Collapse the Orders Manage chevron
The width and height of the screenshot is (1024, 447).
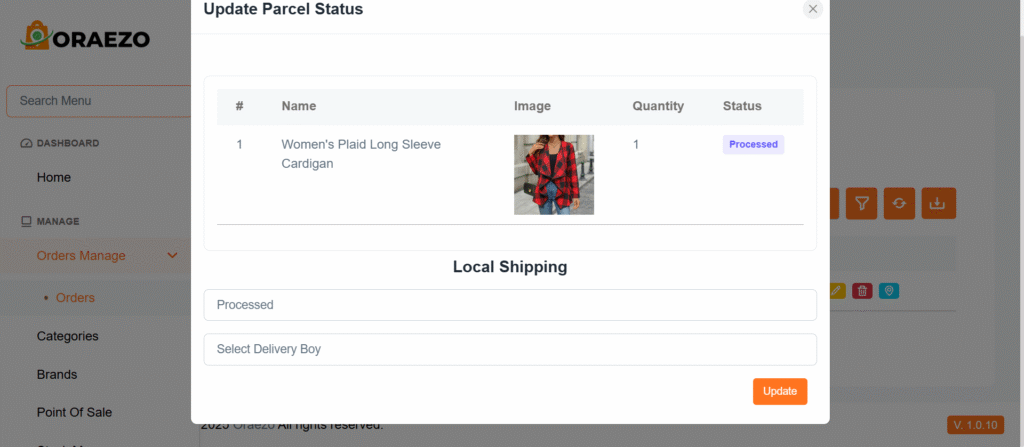pos(173,256)
